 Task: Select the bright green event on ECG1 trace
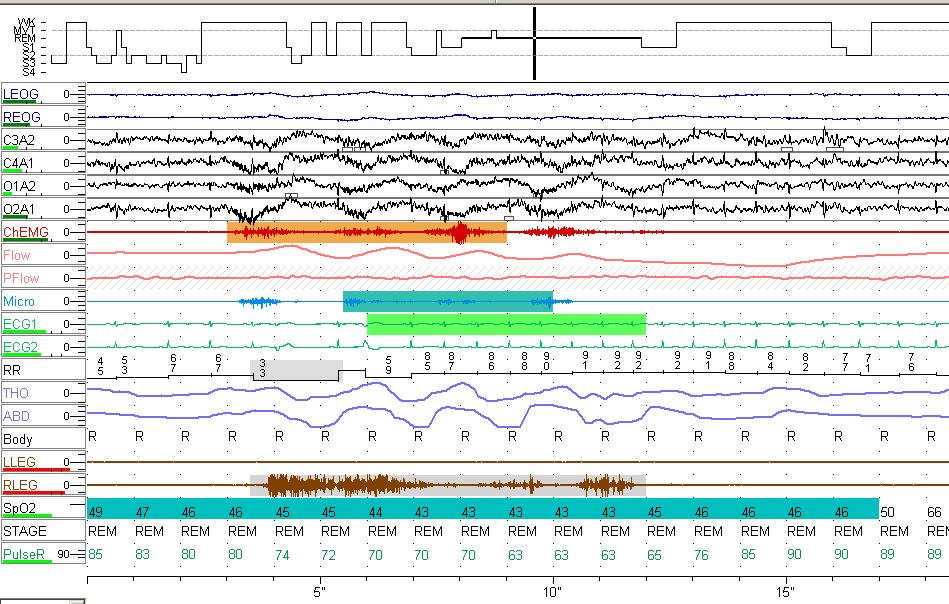506,324
